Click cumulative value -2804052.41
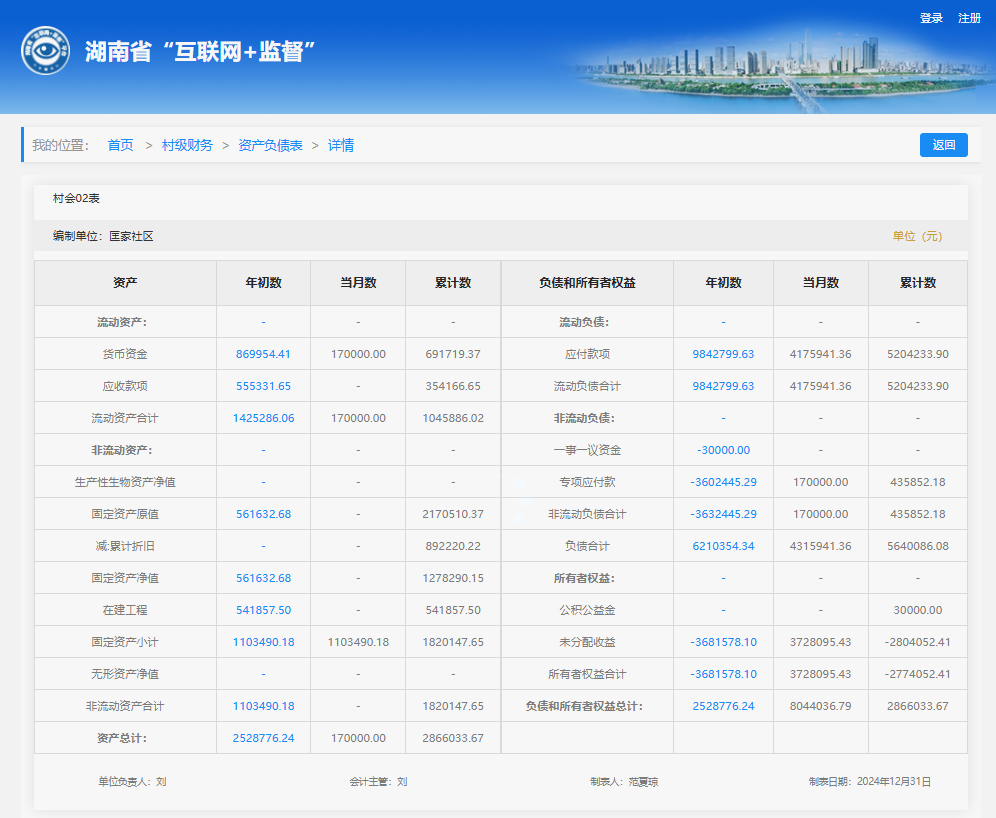This screenshot has height=818, width=996. (917, 642)
